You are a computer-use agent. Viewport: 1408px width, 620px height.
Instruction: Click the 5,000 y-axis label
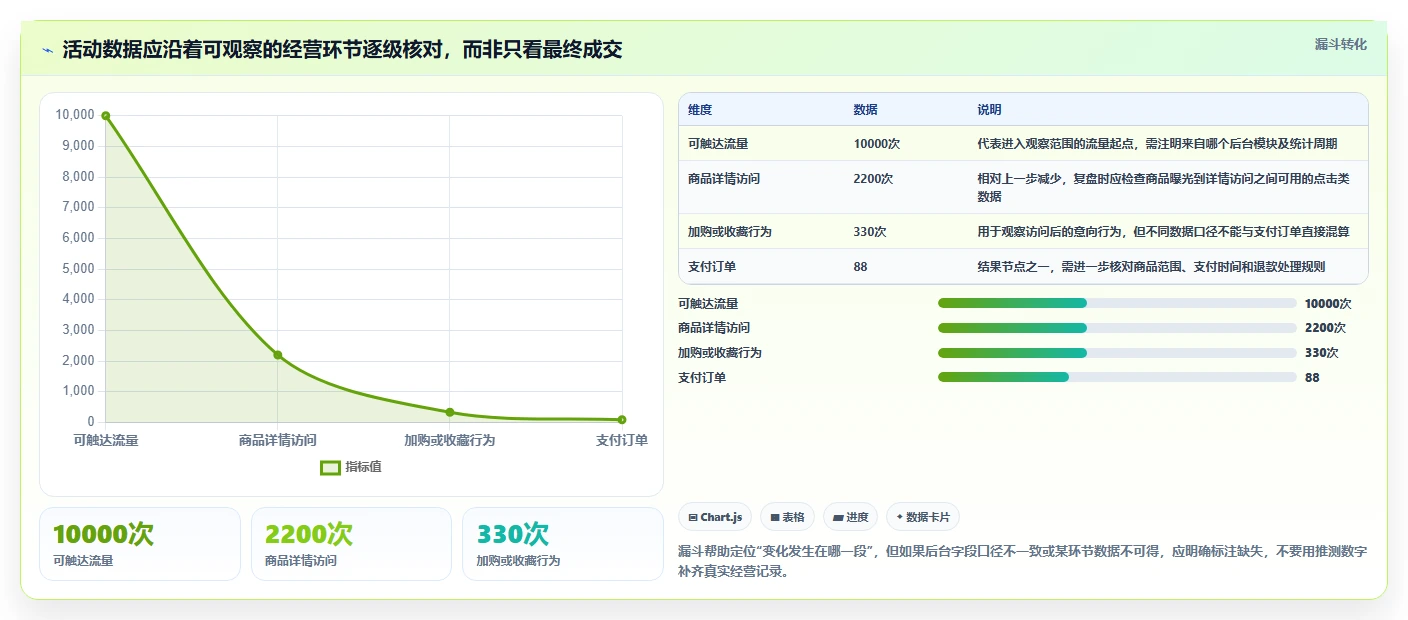(78, 269)
